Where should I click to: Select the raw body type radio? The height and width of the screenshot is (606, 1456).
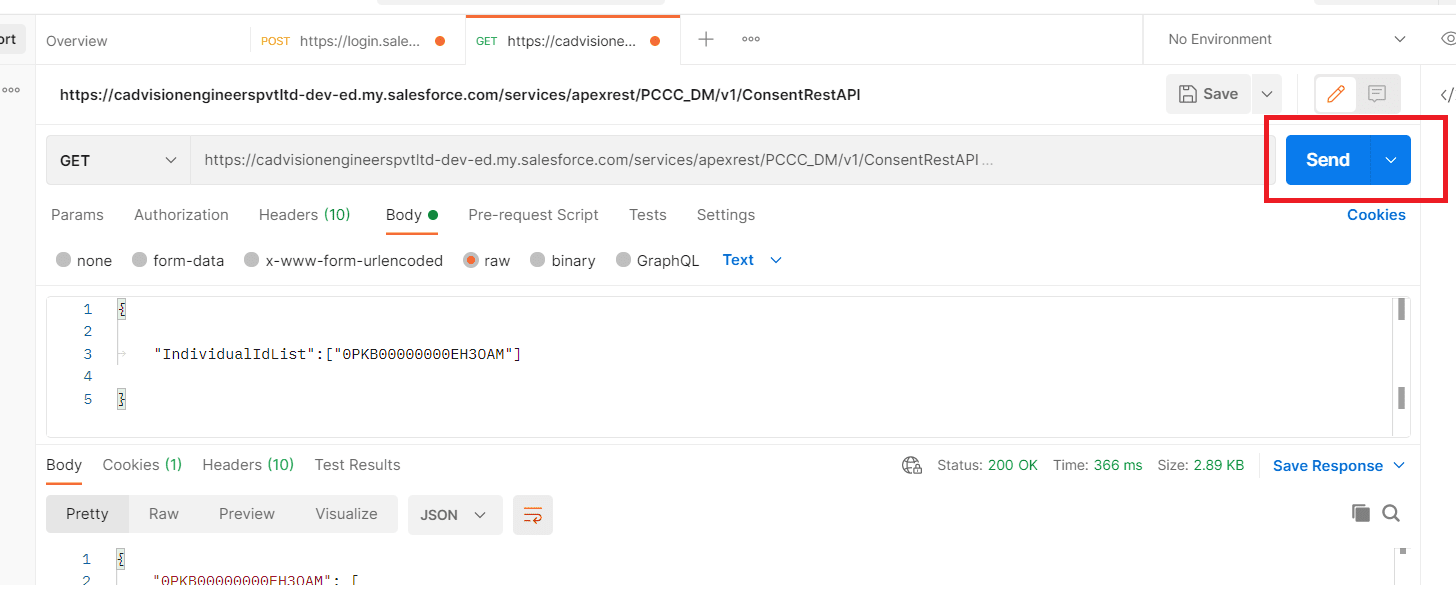coord(470,260)
